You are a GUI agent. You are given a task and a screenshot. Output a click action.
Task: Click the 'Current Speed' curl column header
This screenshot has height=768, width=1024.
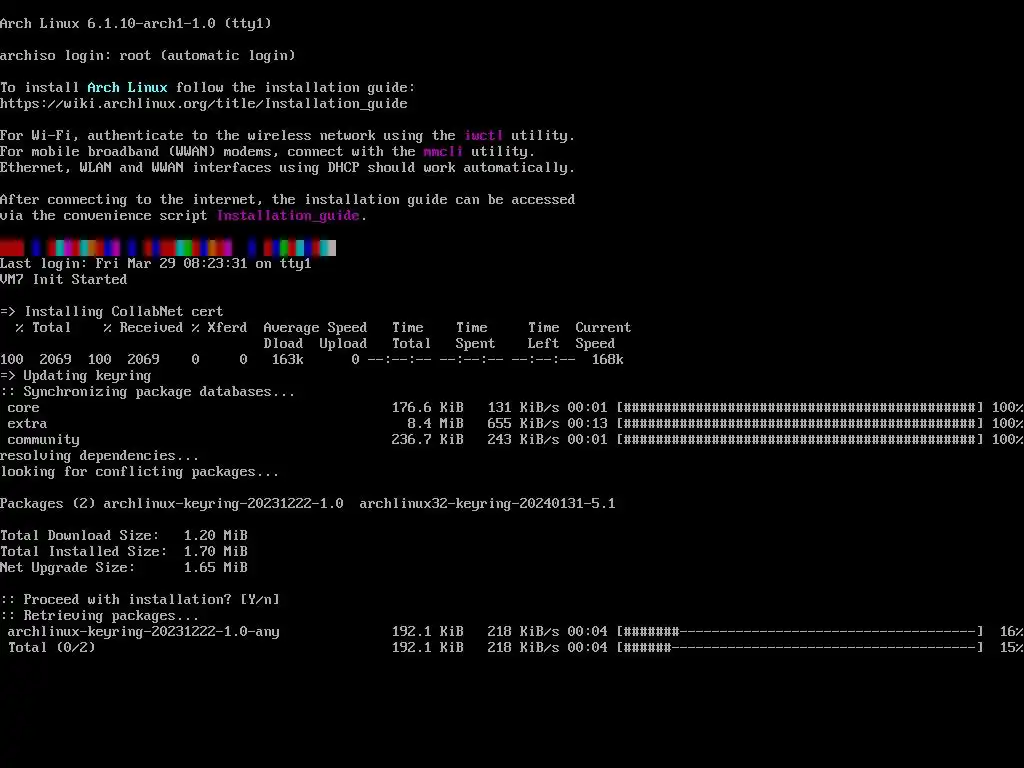tap(603, 335)
